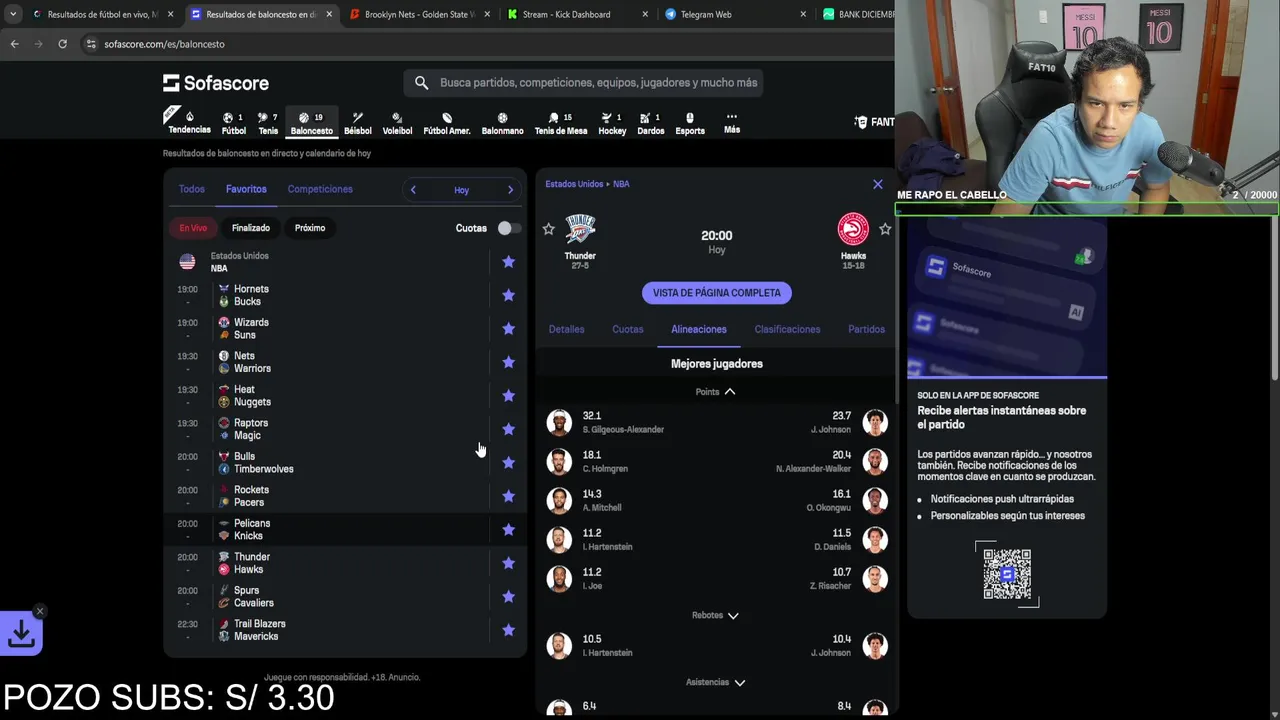The height and width of the screenshot is (720, 1280).
Task: Close the match detail panel
Action: tap(878, 184)
